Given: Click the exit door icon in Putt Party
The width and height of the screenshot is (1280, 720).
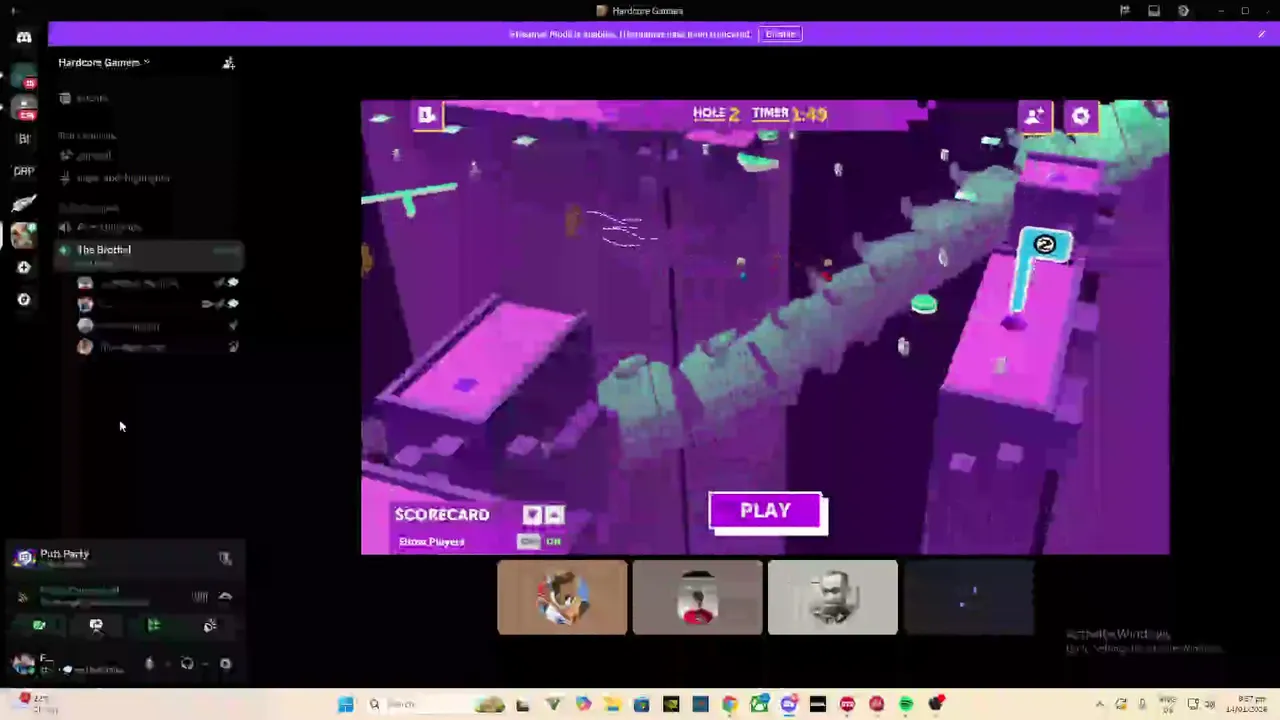Looking at the screenshot, I should [x=427, y=115].
